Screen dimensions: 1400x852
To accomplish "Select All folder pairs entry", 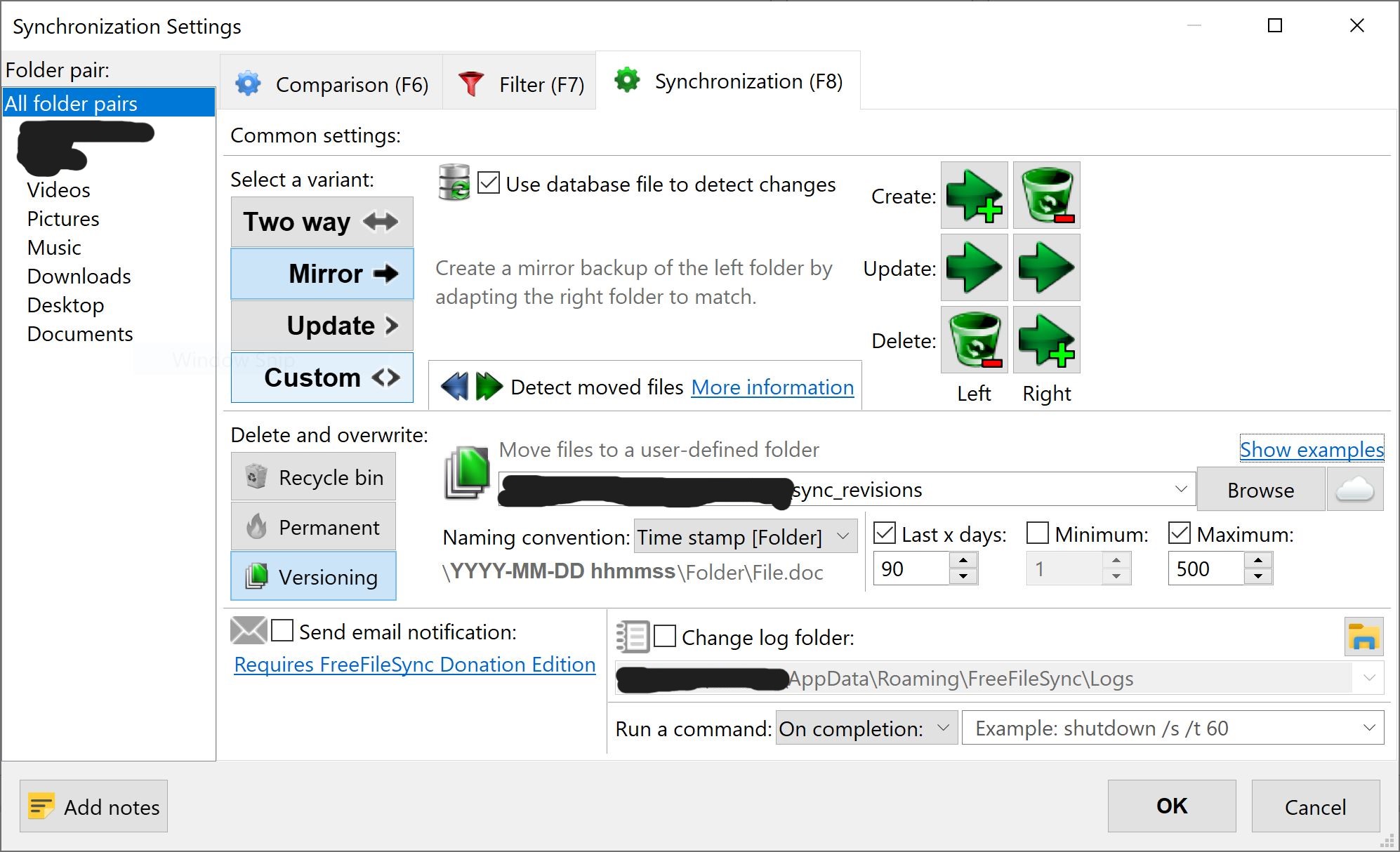I will click(x=109, y=102).
